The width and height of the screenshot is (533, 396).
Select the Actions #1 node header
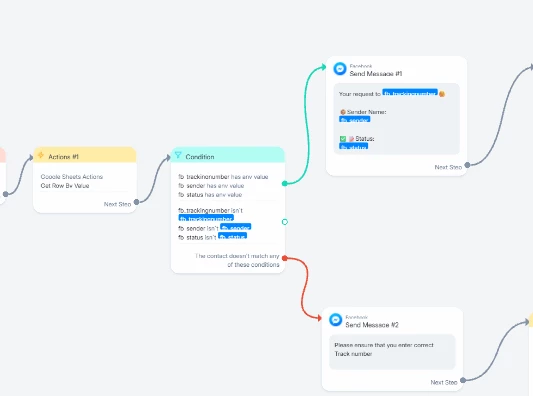[85, 155]
